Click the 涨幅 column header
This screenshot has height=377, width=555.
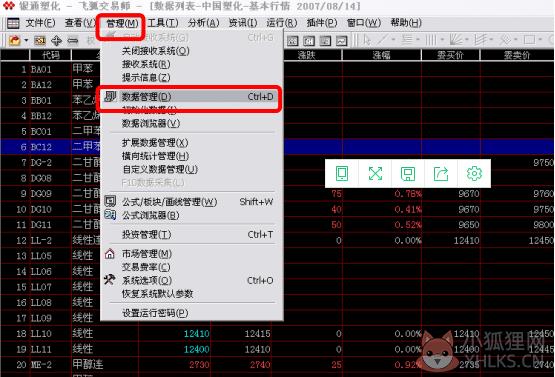pos(382,55)
